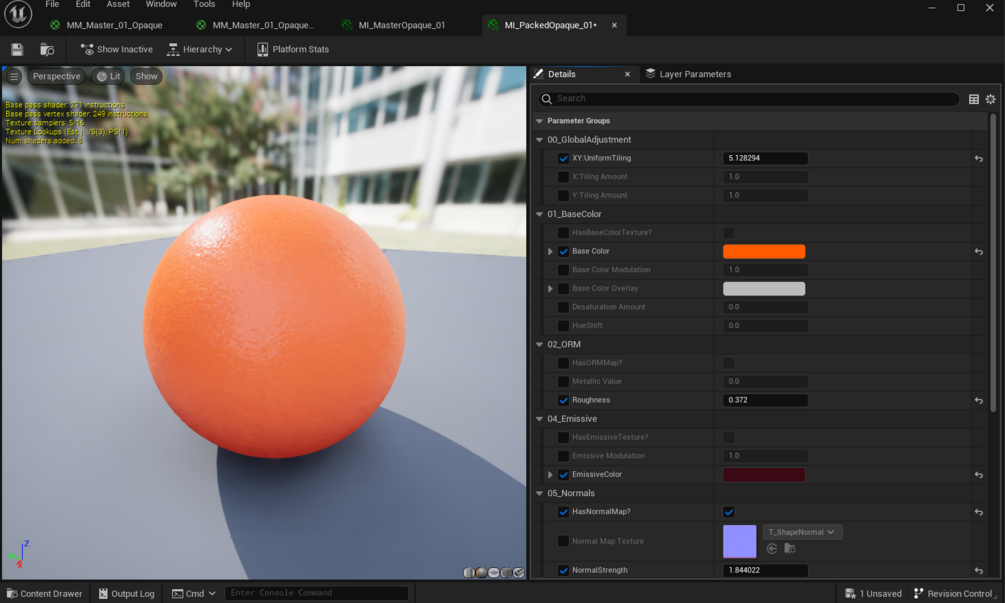Collapse the 02_ORM group

[539, 345]
